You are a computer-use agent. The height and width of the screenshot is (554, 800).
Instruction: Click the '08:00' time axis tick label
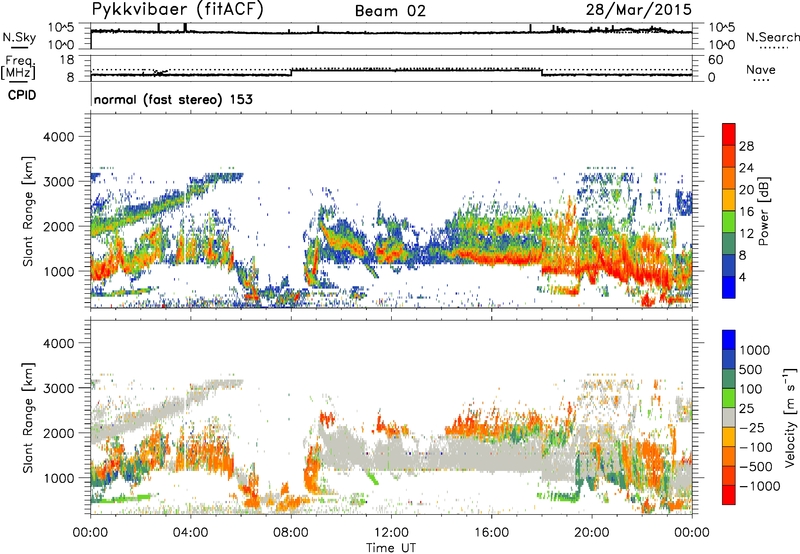(x=291, y=533)
